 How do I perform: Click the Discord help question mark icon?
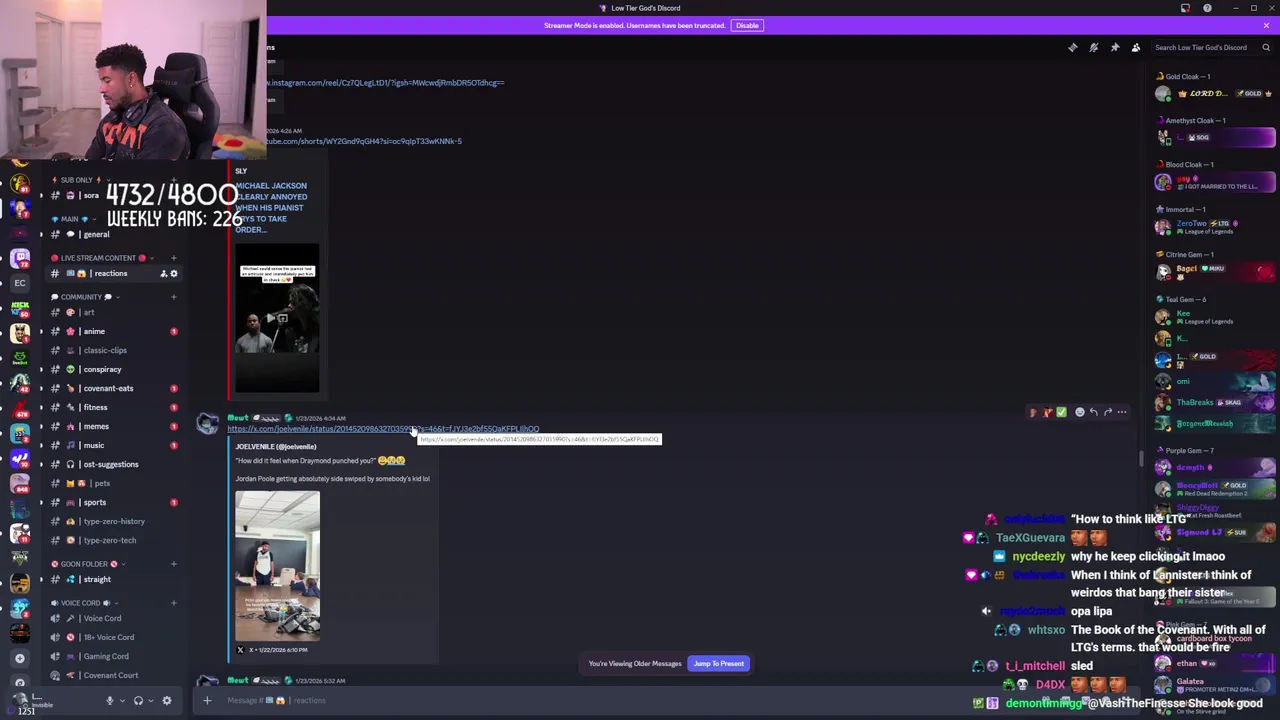pos(1207,8)
